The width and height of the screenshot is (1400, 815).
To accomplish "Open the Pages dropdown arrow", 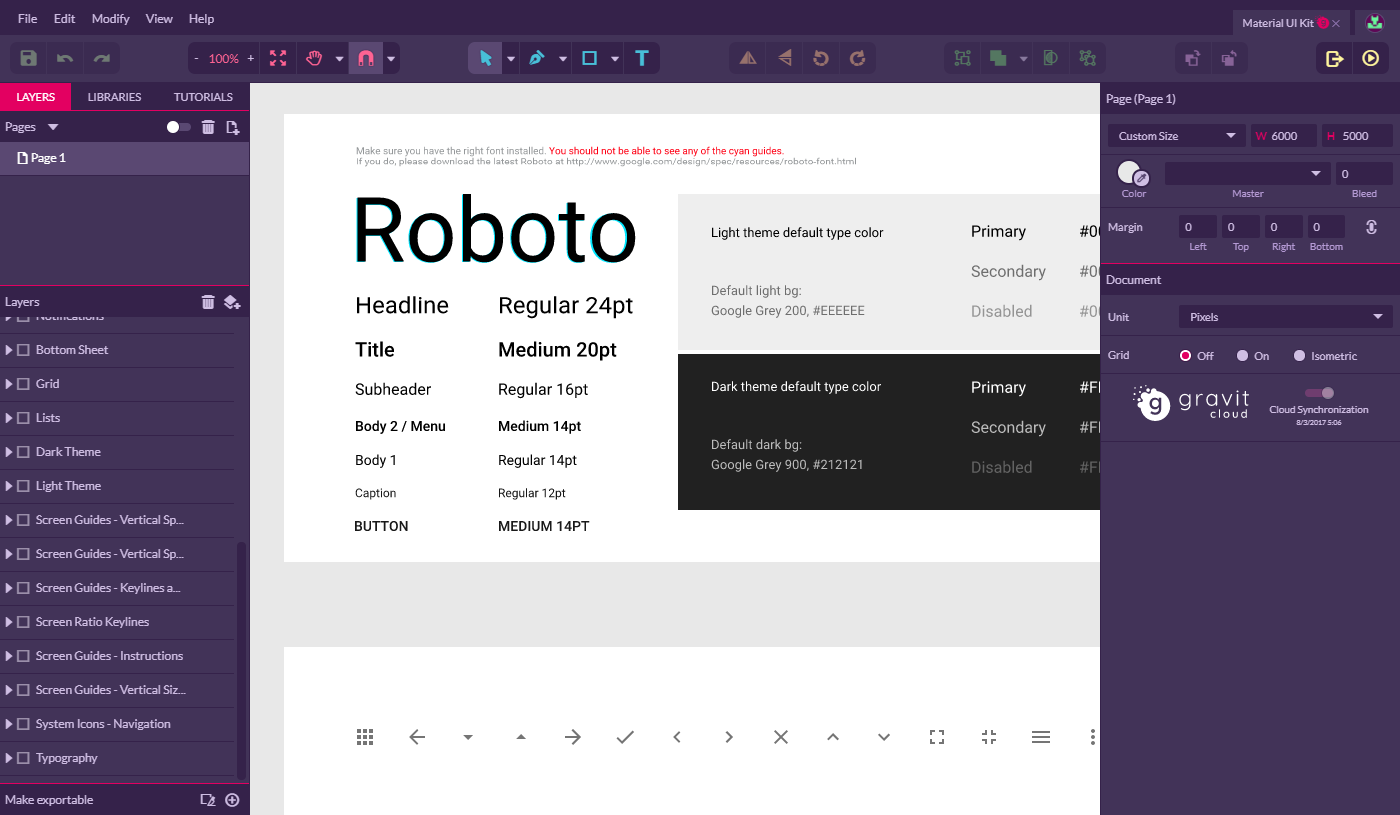I will click(53, 127).
